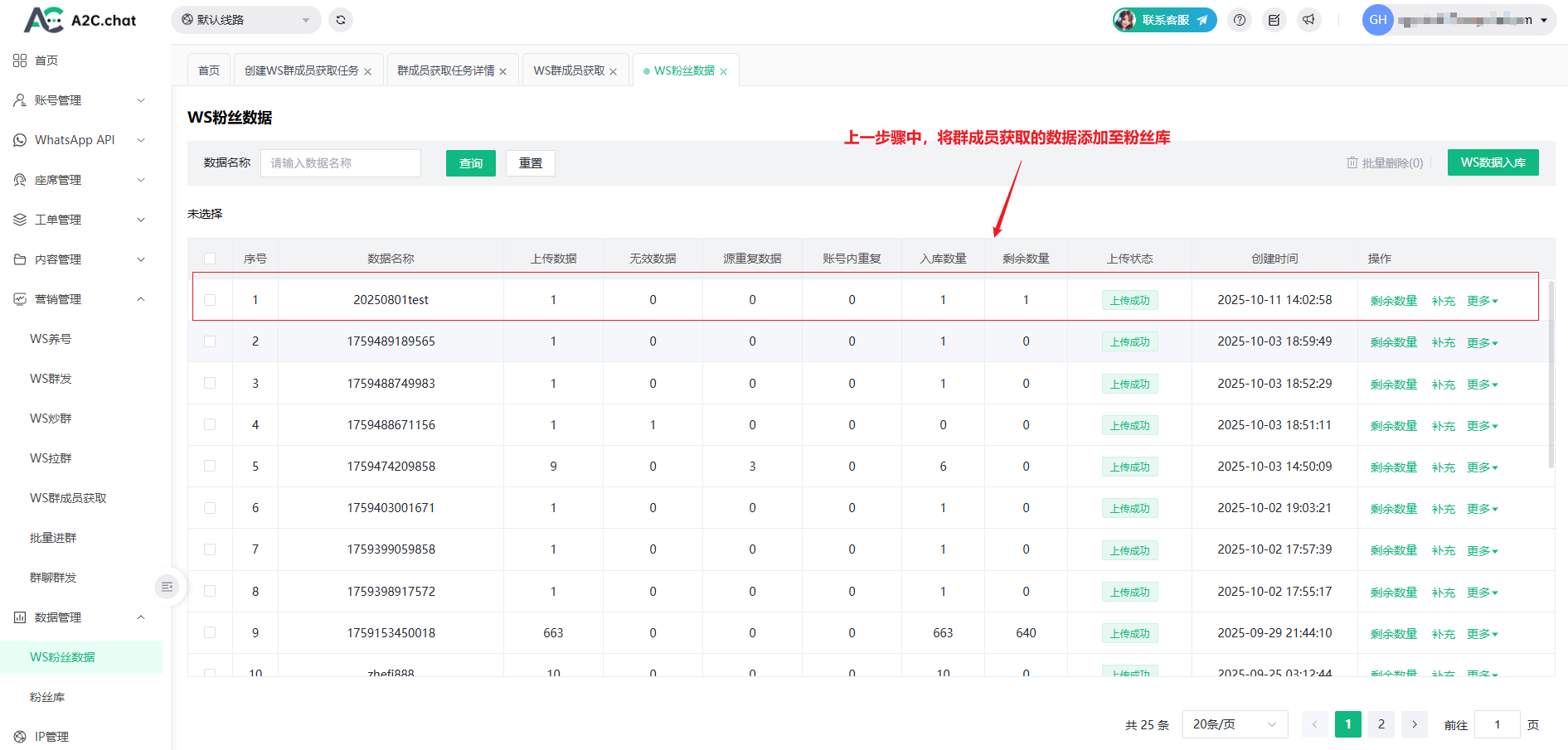This screenshot has width=1568, height=750.
Task: Go to page 2 of results
Action: [x=1381, y=724]
